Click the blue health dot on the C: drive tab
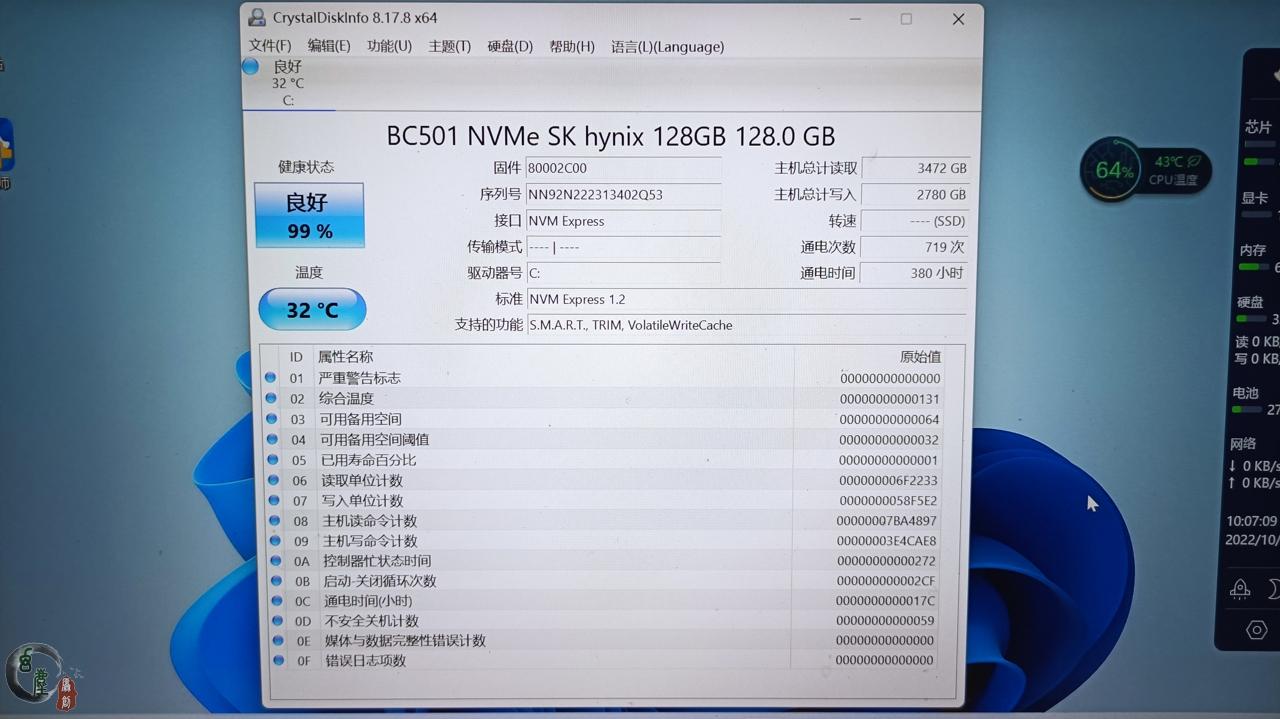The image size is (1280, 719). pos(250,66)
